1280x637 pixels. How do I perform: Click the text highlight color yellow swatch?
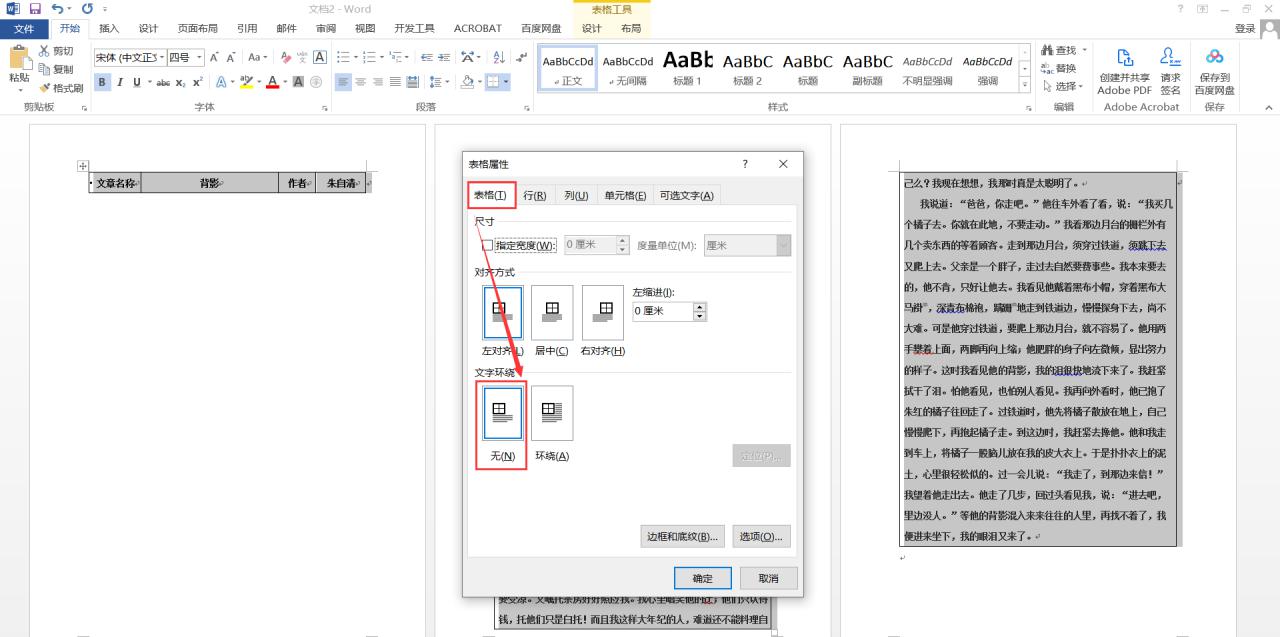[246, 82]
